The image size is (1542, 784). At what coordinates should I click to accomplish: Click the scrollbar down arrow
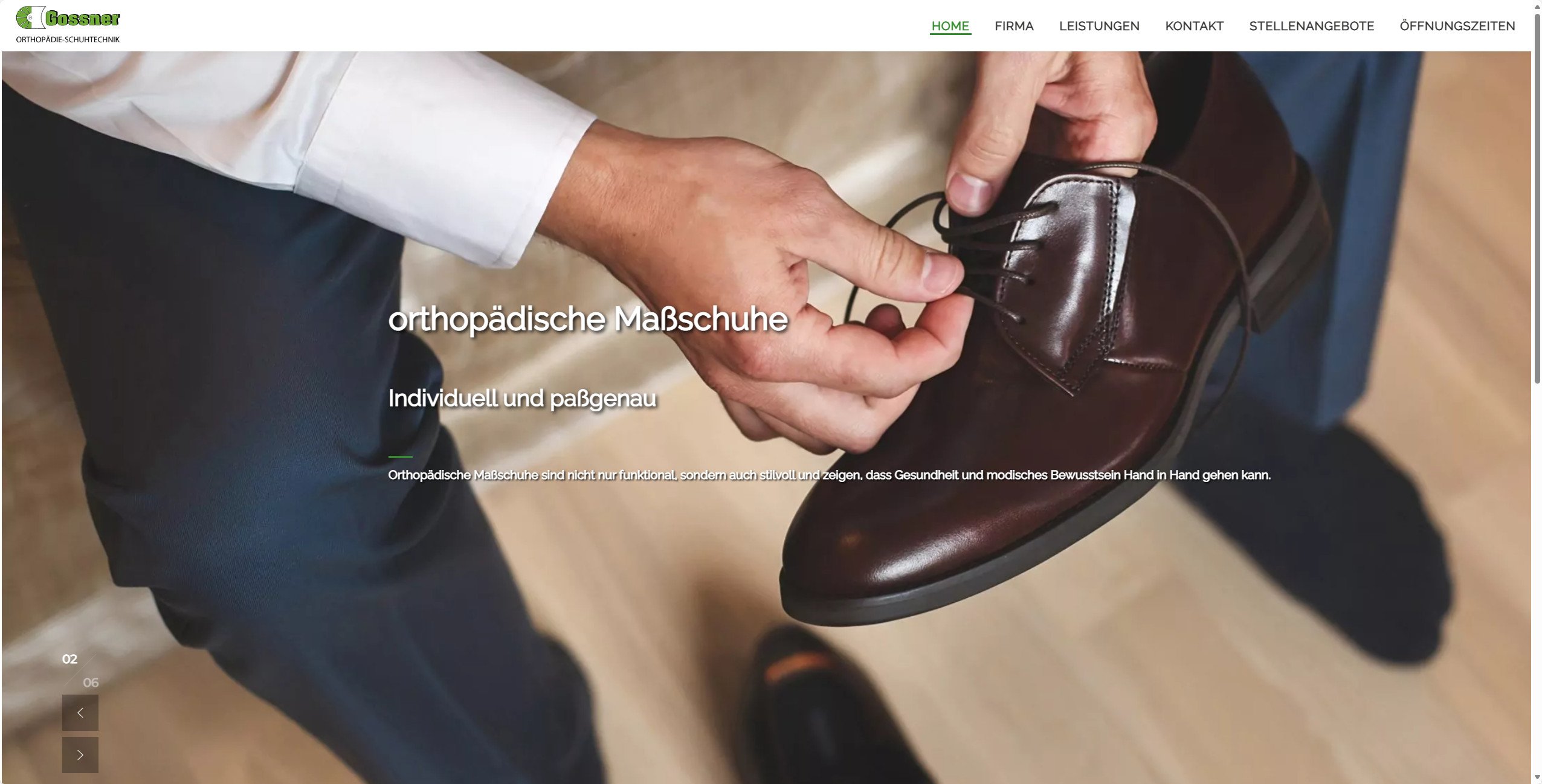1537,778
